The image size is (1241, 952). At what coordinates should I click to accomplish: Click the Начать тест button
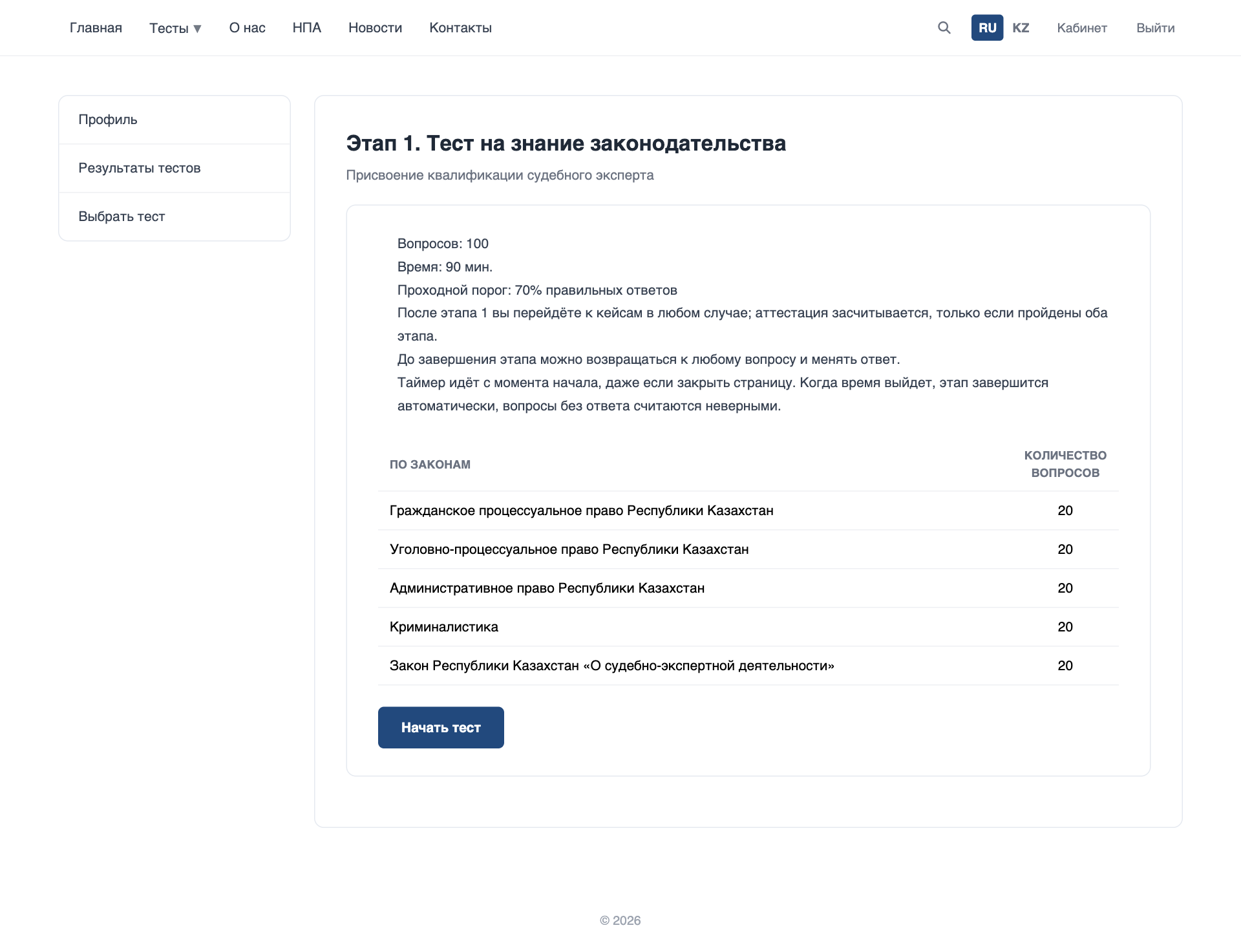click(441, 728)
